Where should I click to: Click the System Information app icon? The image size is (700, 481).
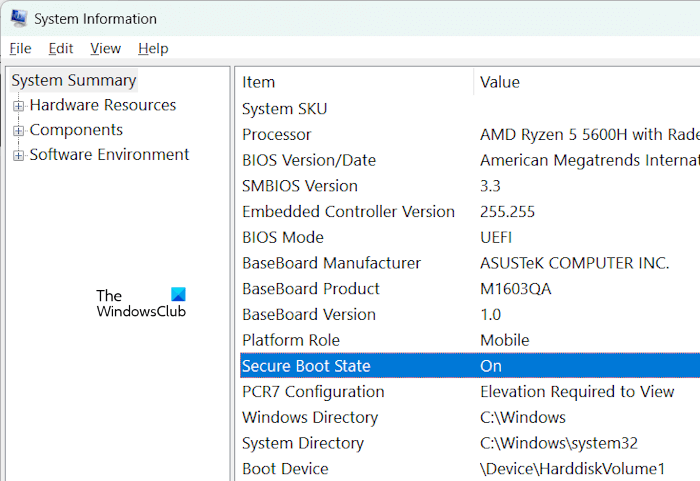pyautogui.click(x=17, y=19)
